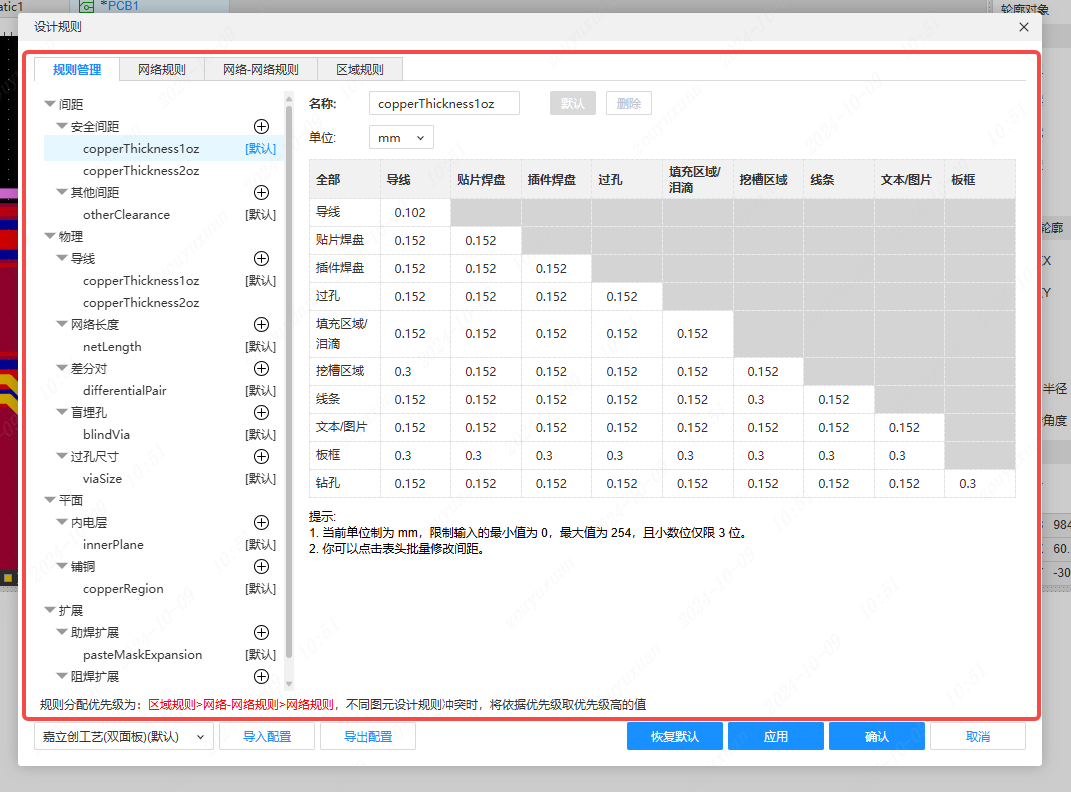1071x792 pixels.
Task: Add a new 过孔尺寸 rule with plus icon
Action: [x=261, y=456]
